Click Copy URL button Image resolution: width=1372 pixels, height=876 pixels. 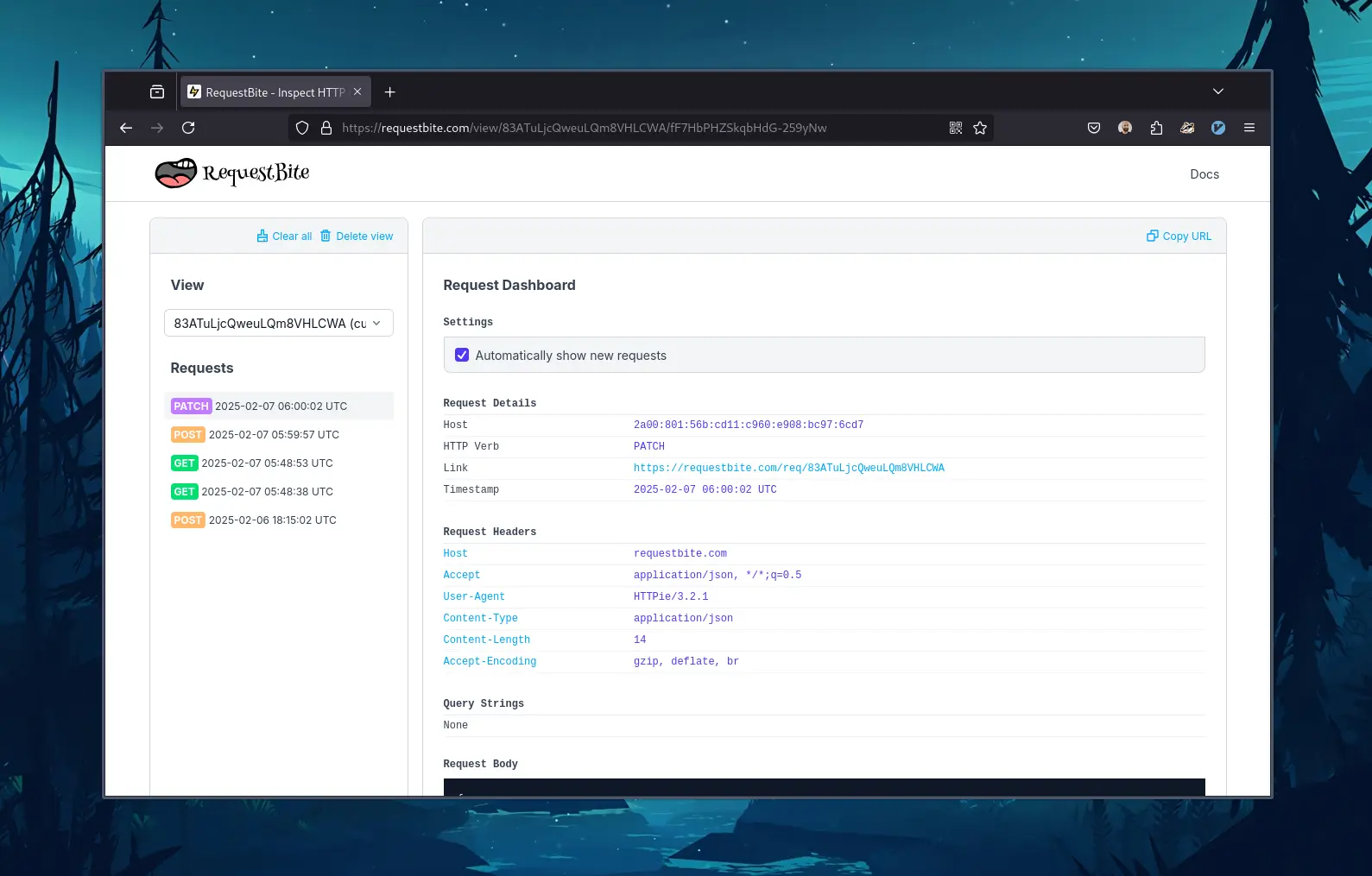1179,236
